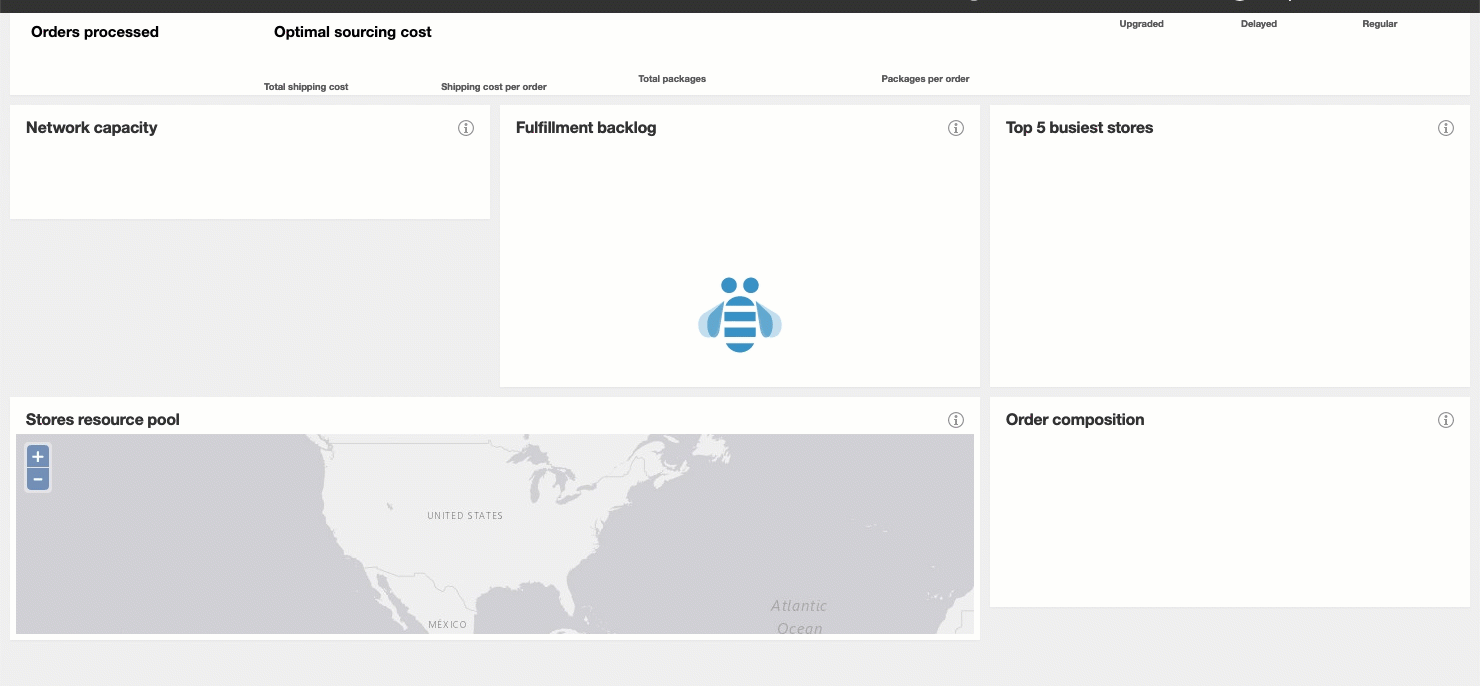
Task: Open the Stores resource pool info icon
Action: pyautogui.click(x=956, y=420)
